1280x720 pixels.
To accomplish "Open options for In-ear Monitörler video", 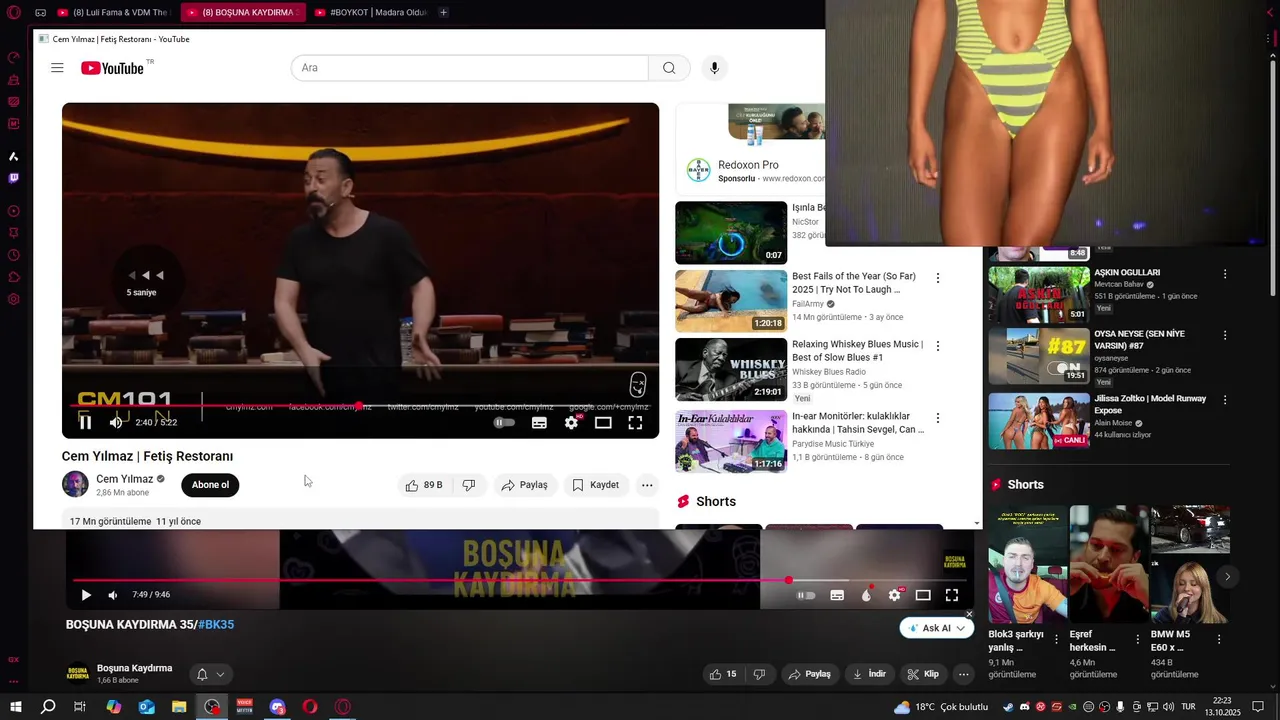I will pyautogui.click(x=938, y=418).
